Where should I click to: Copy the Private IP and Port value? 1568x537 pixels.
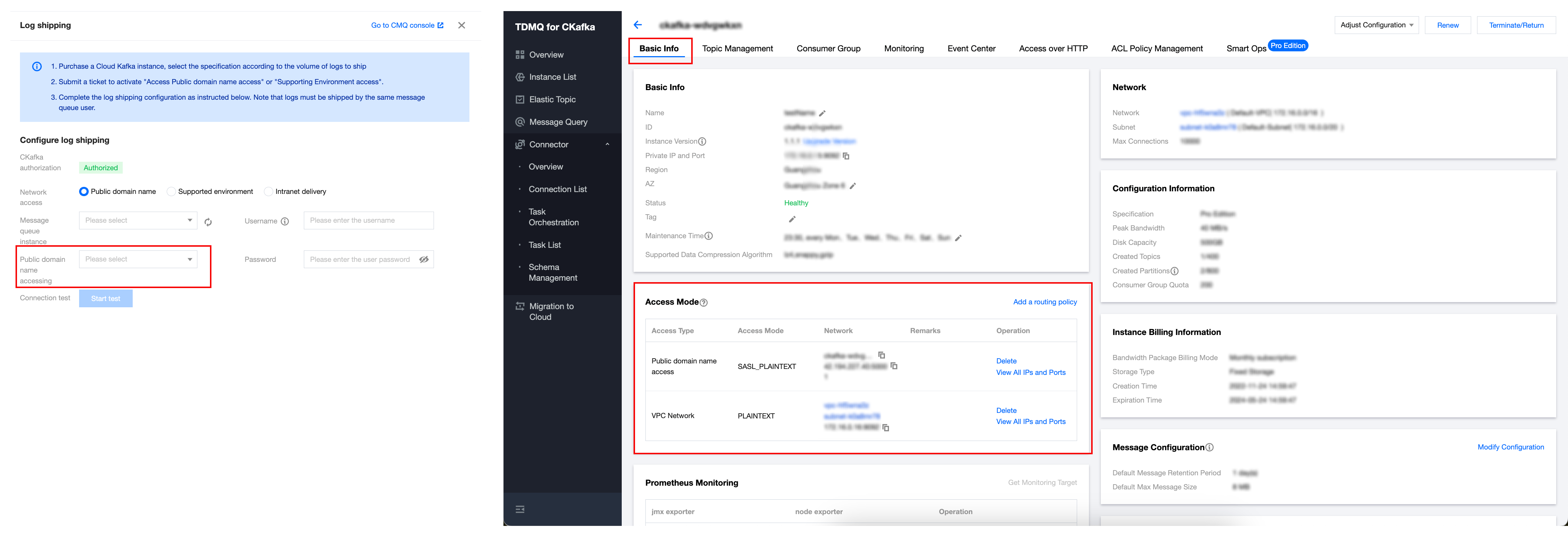point(846,156)
